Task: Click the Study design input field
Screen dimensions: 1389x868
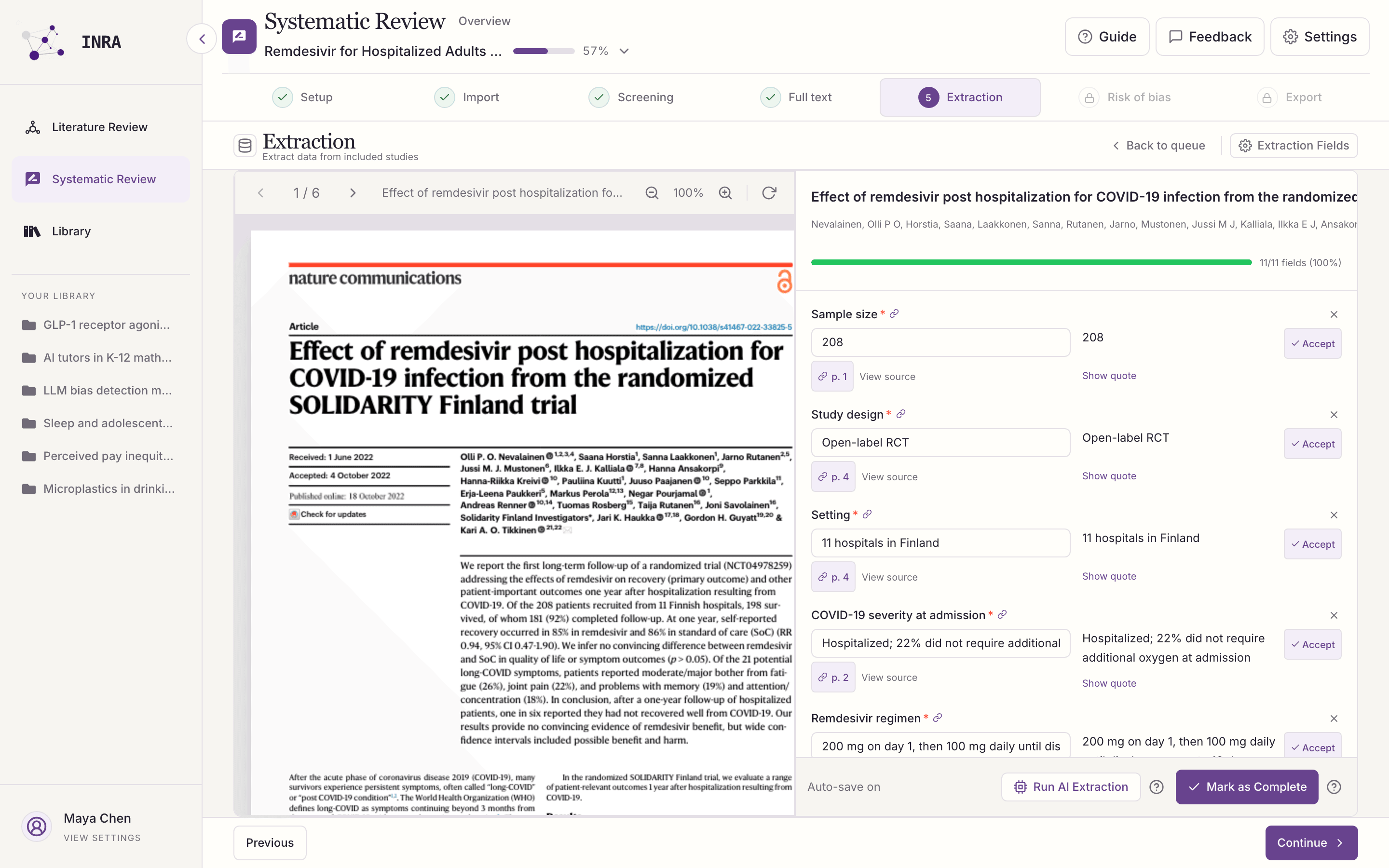Action: pos(940,443)
